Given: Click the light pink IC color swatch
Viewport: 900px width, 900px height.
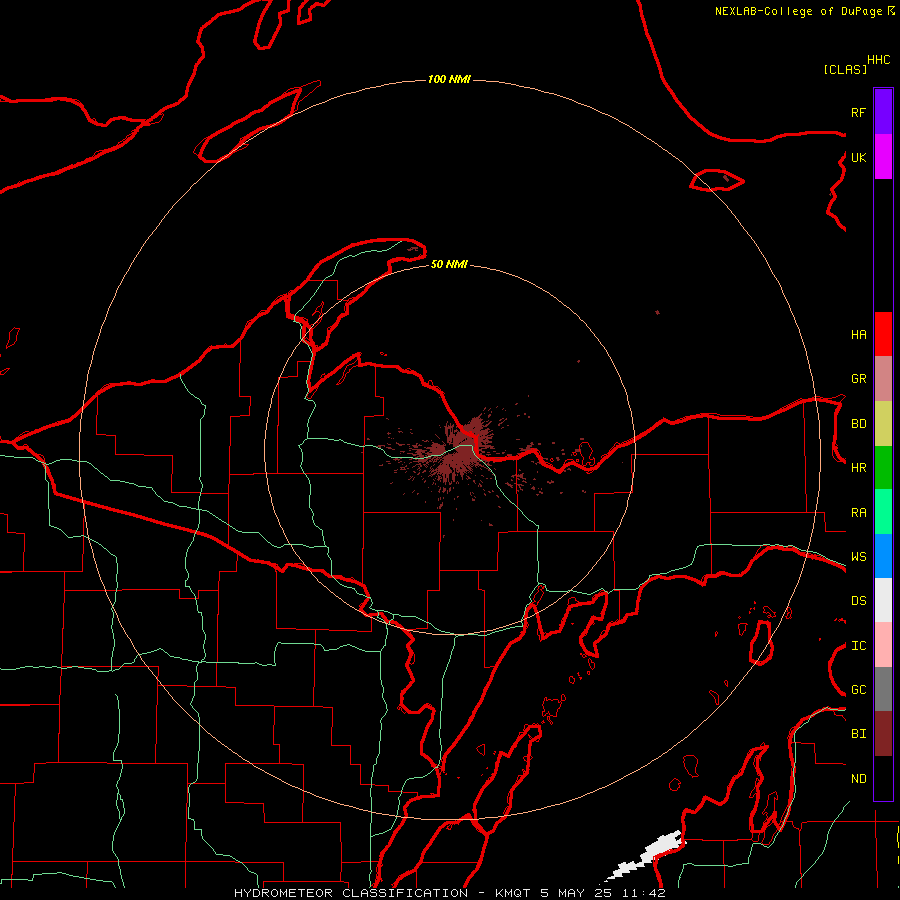Looking at the screenshot, I should tap(883, 645).
